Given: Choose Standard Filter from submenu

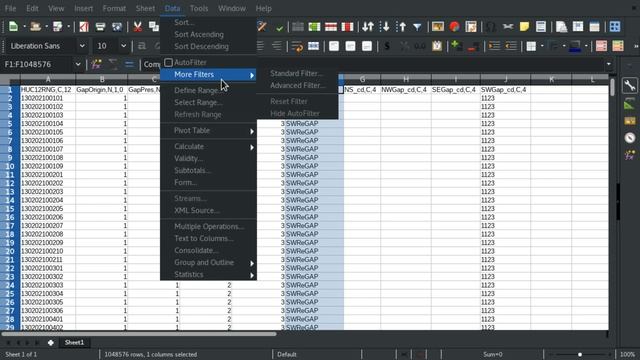Looking at the screenshot, I should (297, 73).
